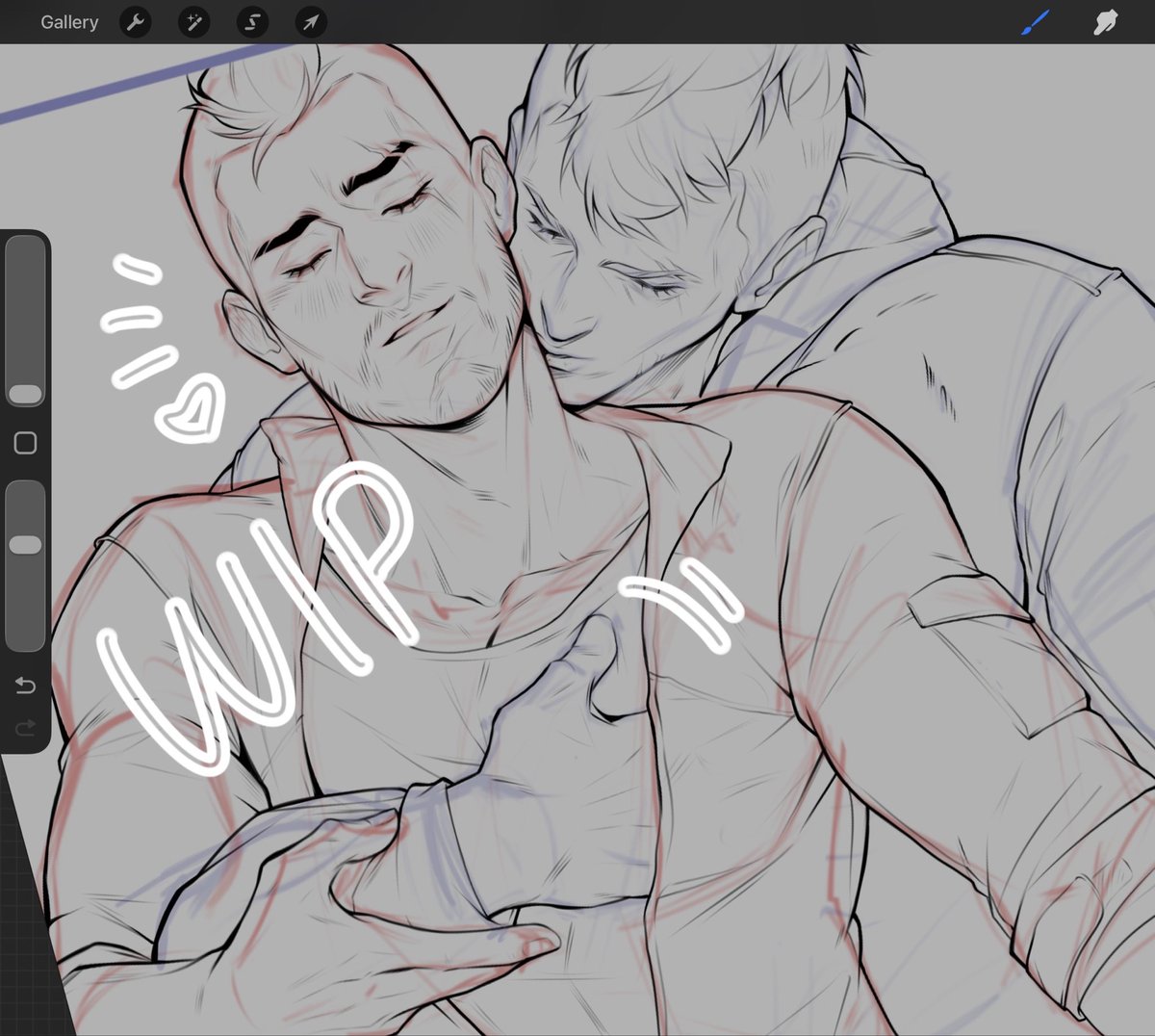Open the Adjustments magic wand menu

coord(193,22)
